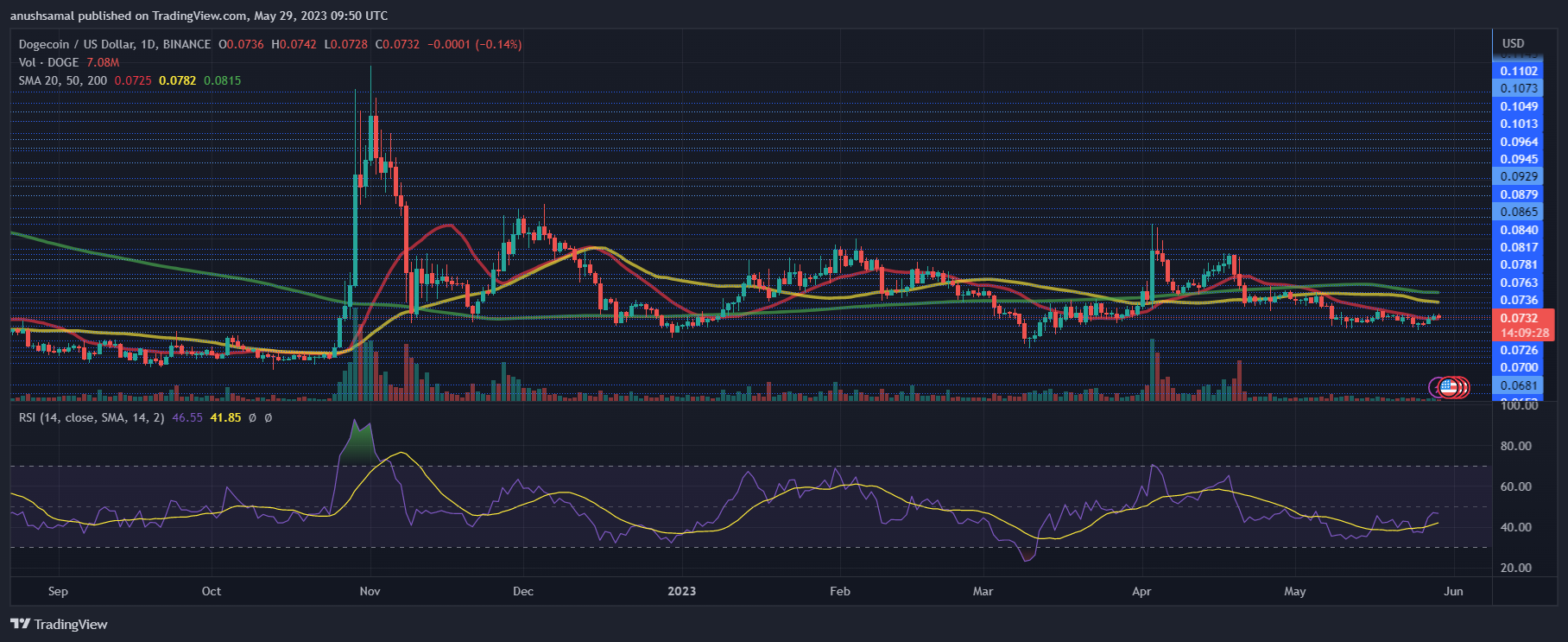Screen dimensions: 1568x642
Task: Click the Jun label on time axis
Action: (x=1453, y=591)
